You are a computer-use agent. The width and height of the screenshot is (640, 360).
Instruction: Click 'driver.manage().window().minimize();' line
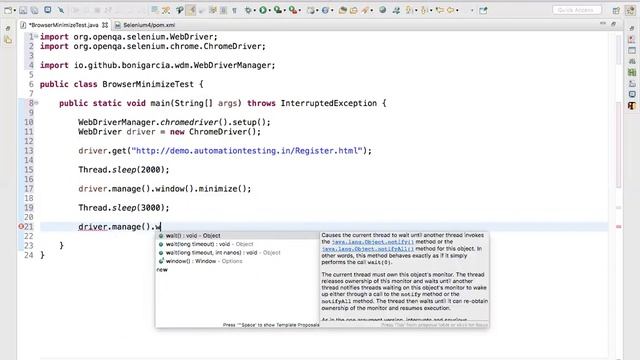pyautogui.click(x=165, y=189)
